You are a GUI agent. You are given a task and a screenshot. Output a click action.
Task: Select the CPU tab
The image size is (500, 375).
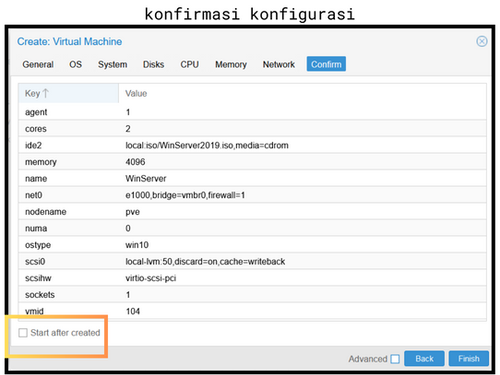click(x=190, y=64)
